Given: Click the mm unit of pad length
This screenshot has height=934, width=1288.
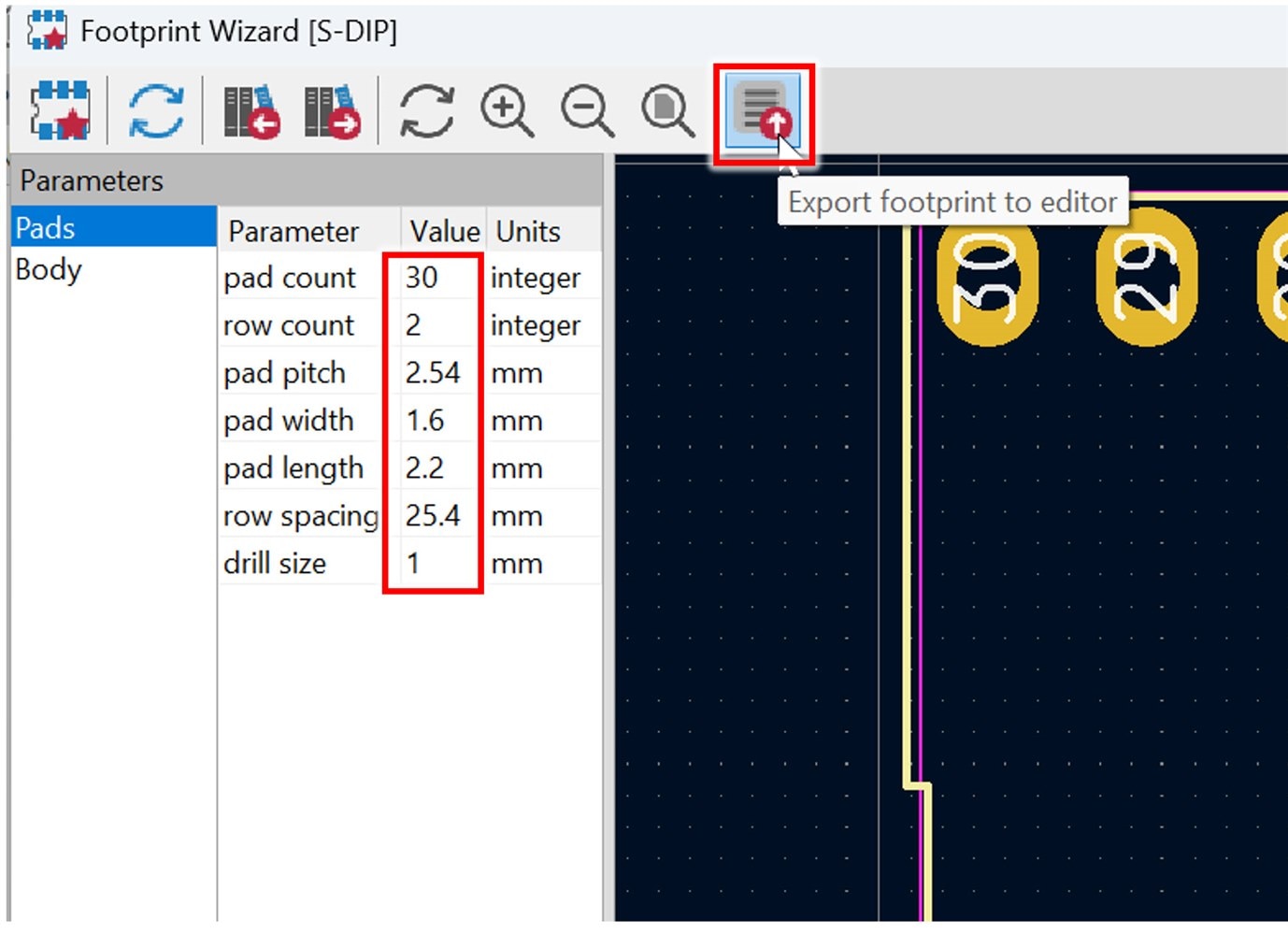Looking at the screenshot, I should [x=517, y=469].
